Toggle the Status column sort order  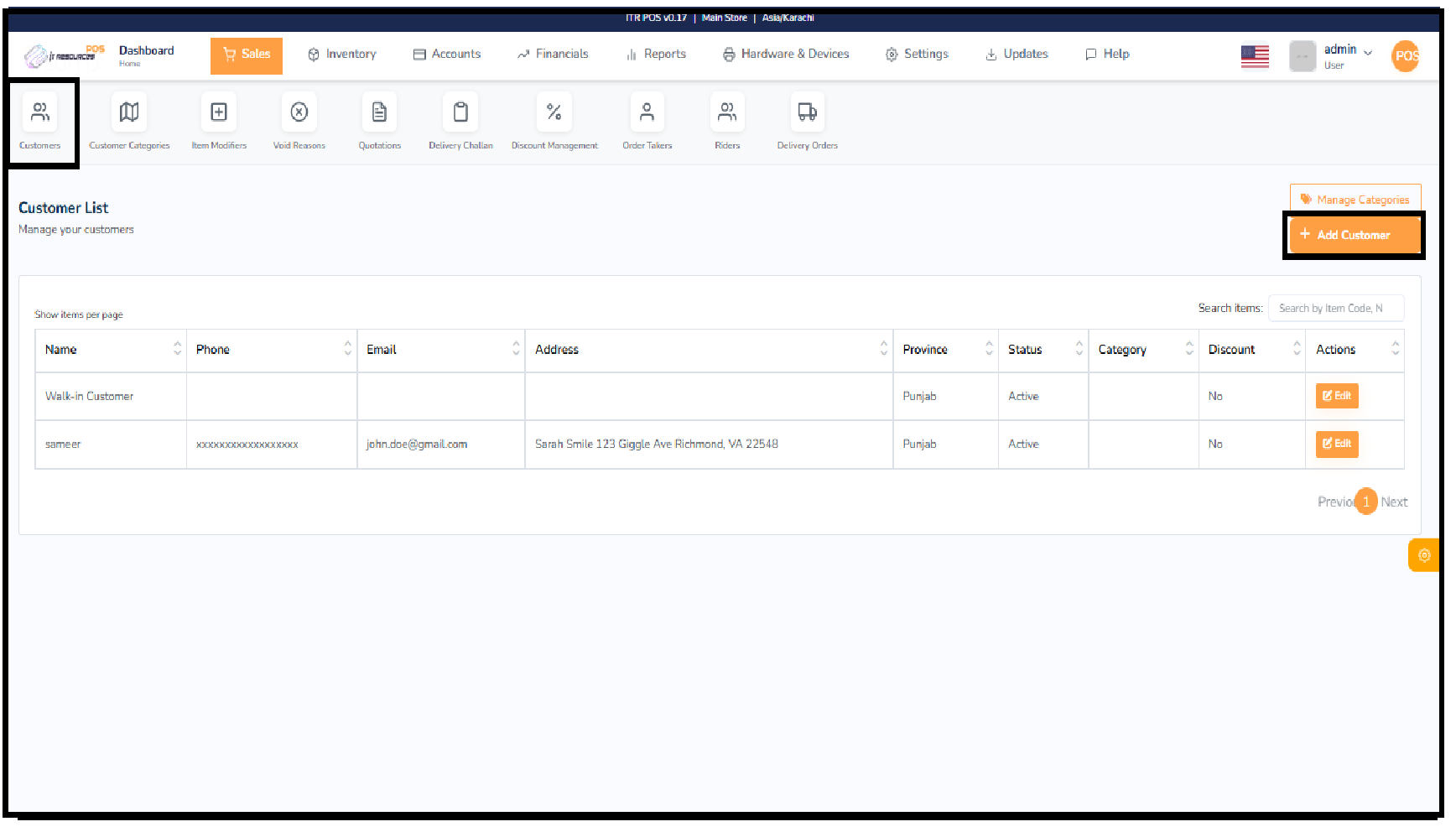click(x=1079, y=350)
